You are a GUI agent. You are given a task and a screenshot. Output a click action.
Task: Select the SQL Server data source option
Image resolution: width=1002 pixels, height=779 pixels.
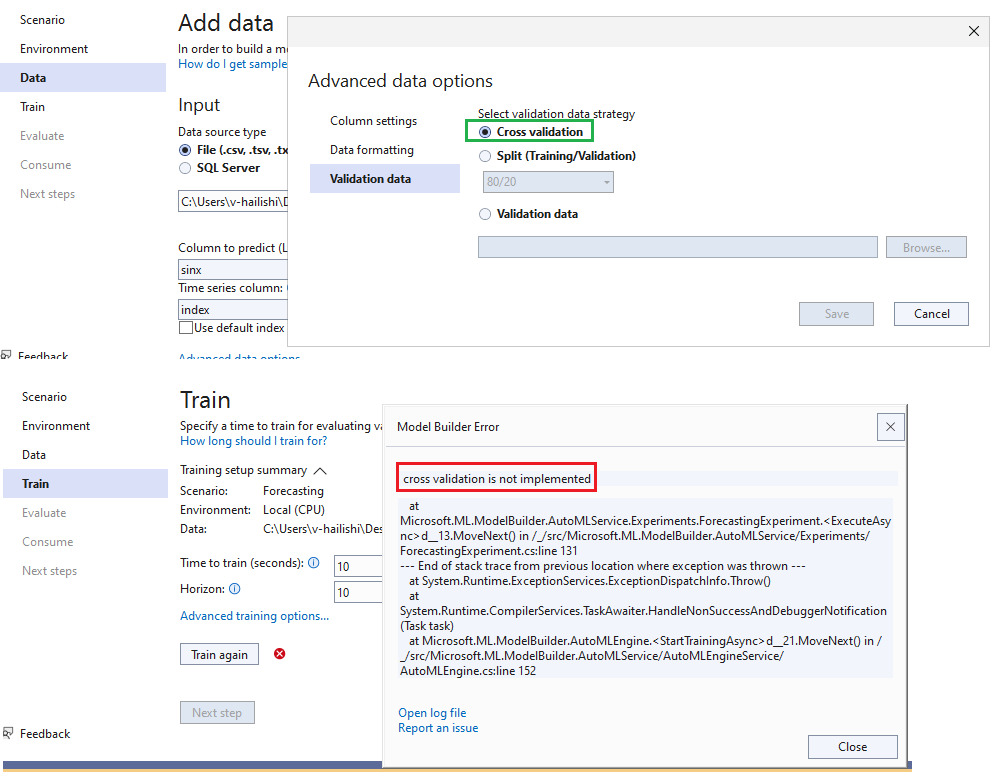tap(184, 168)
